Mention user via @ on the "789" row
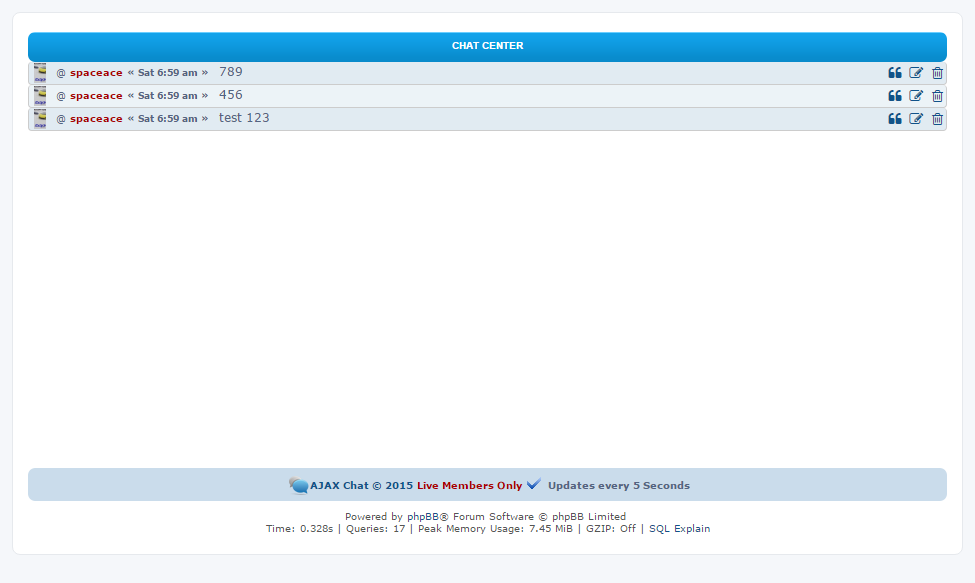This screenshot has width=975, height=583. pyautogui.click(x=61, y=73)
